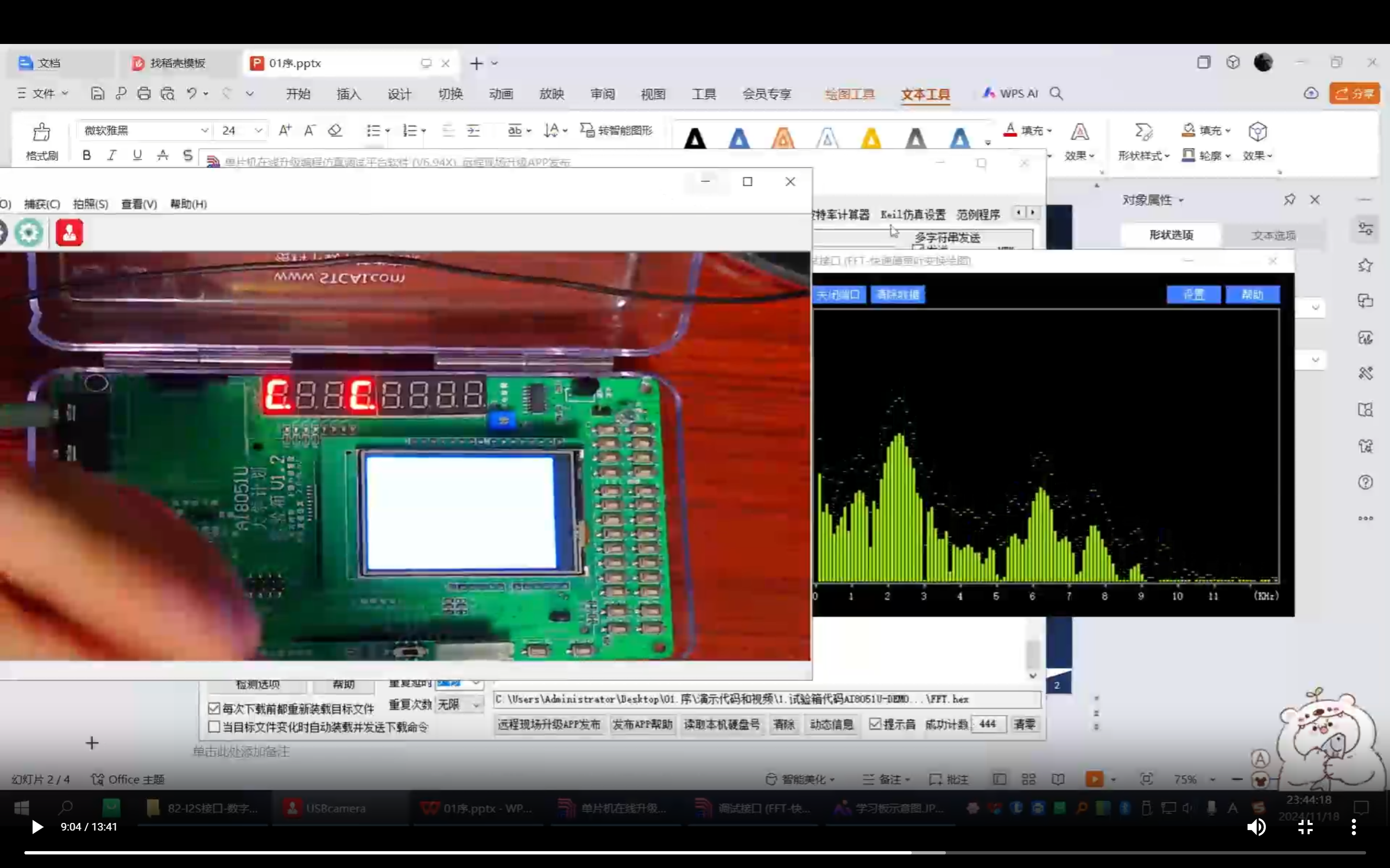The image size is (1390, 868).
Task: Expand the 对象属性 panel dropdown arrow
Action: [1181, 200]
